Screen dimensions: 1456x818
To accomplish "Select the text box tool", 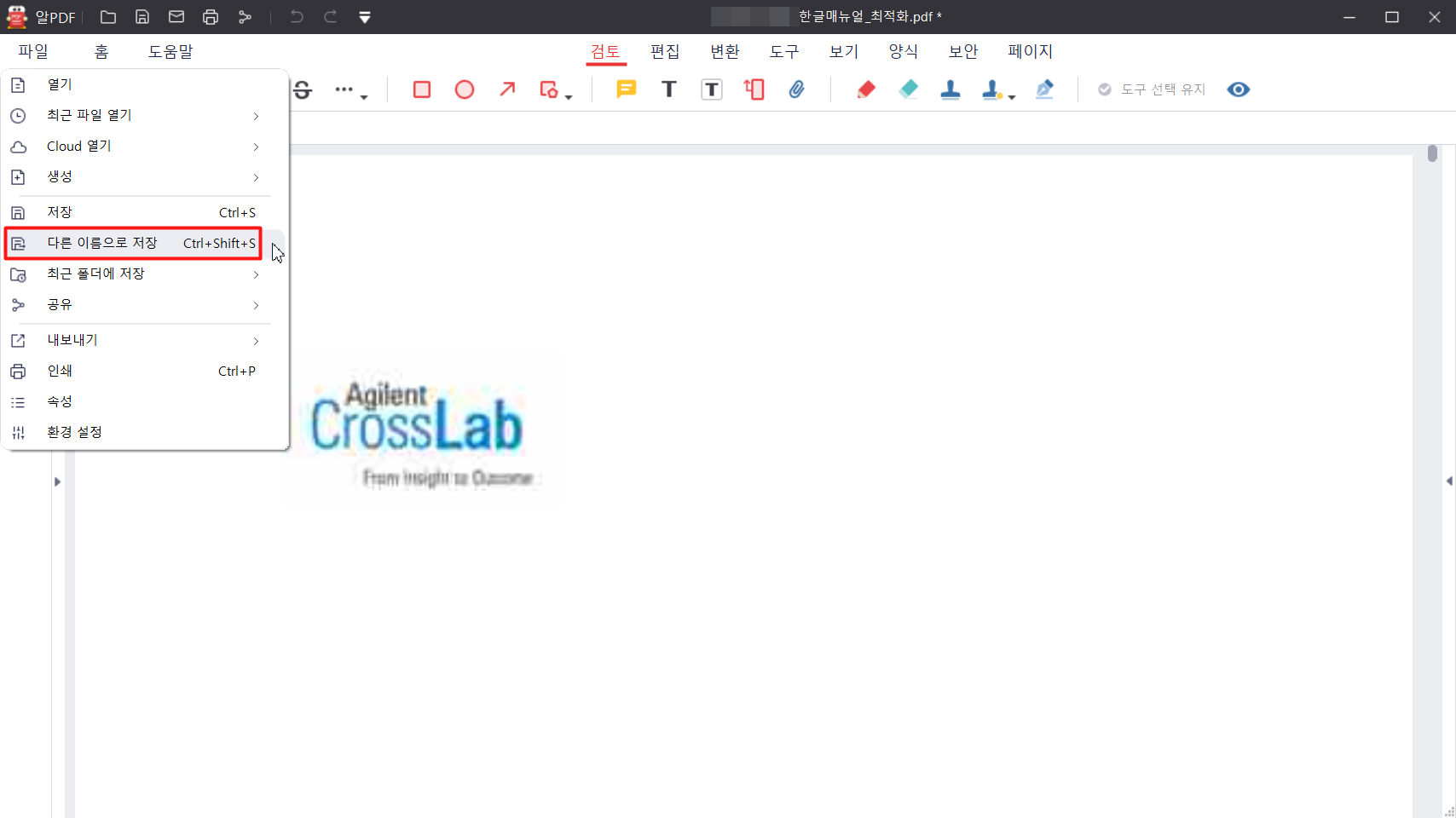I will pyautogui.click(x=712, y=89).
